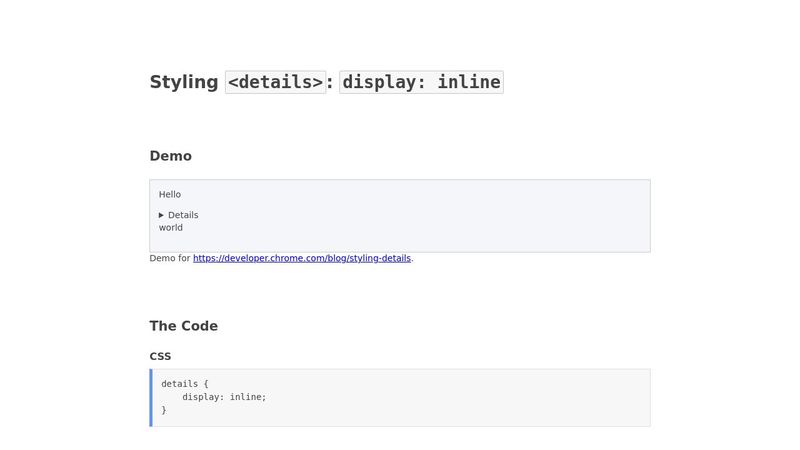
Task: Click the "Details" summary label
Action: (x=183, y=215)
